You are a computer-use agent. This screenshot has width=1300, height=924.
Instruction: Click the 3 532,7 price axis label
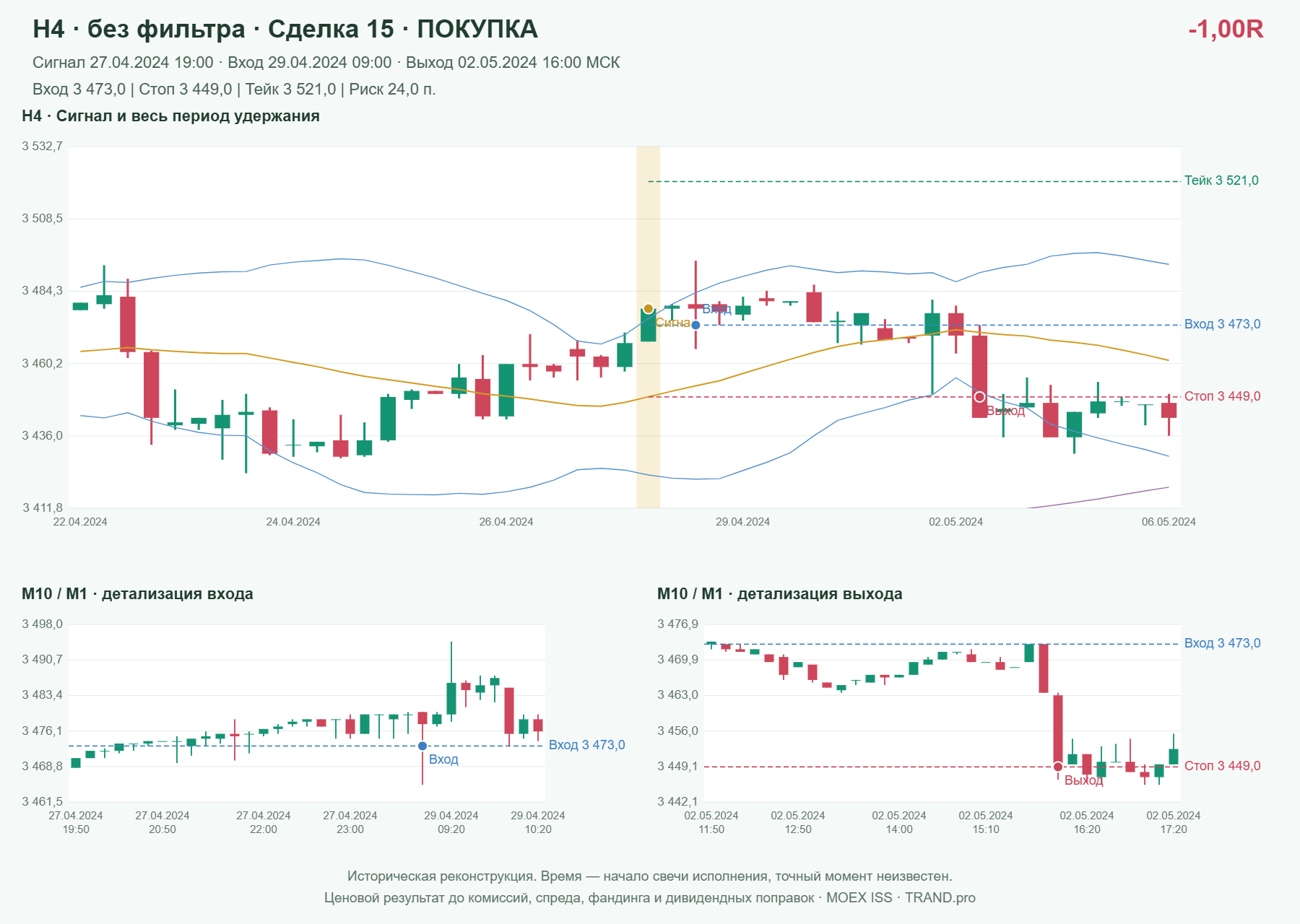click(x=42, y=147)
